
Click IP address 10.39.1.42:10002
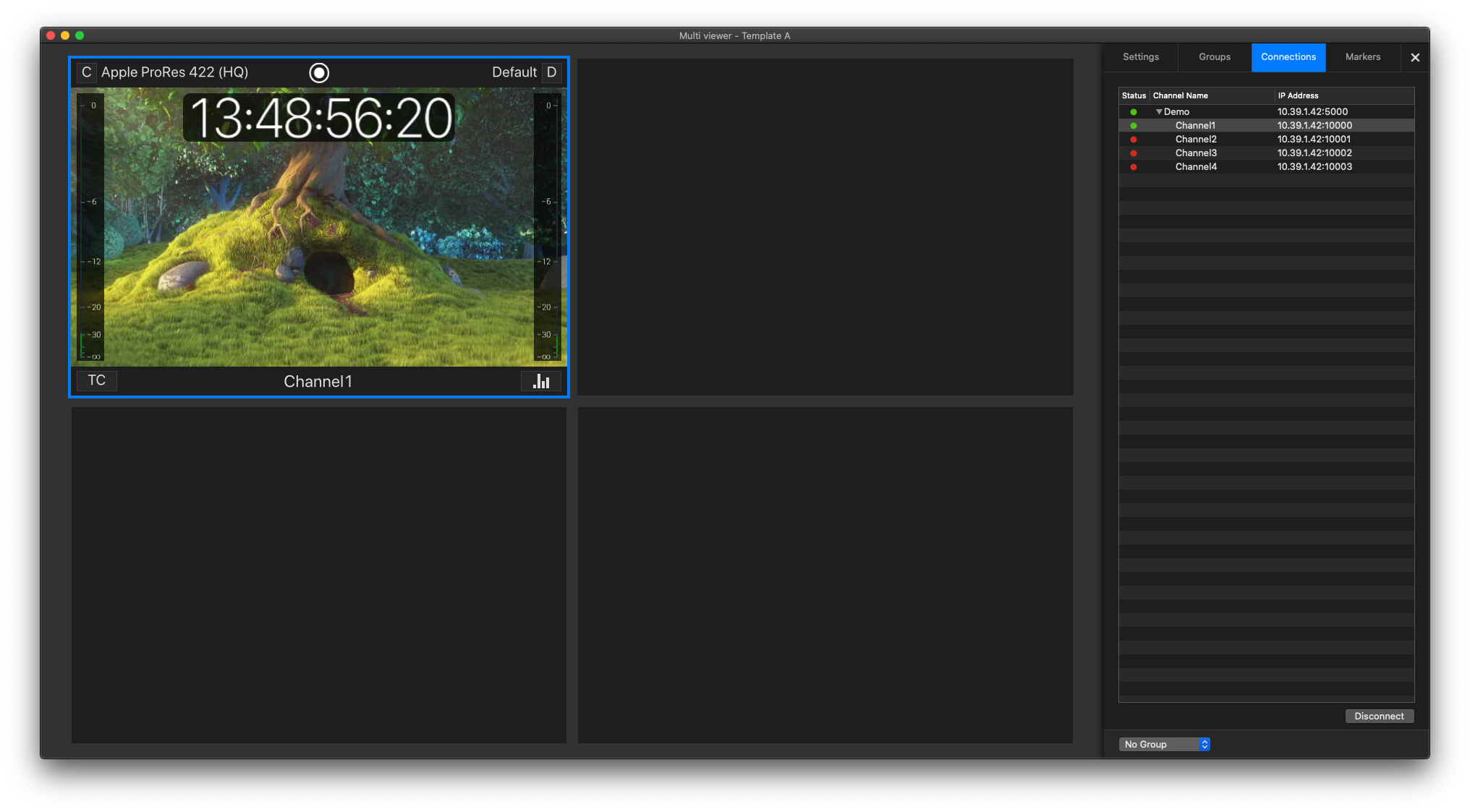[1314, 153]
